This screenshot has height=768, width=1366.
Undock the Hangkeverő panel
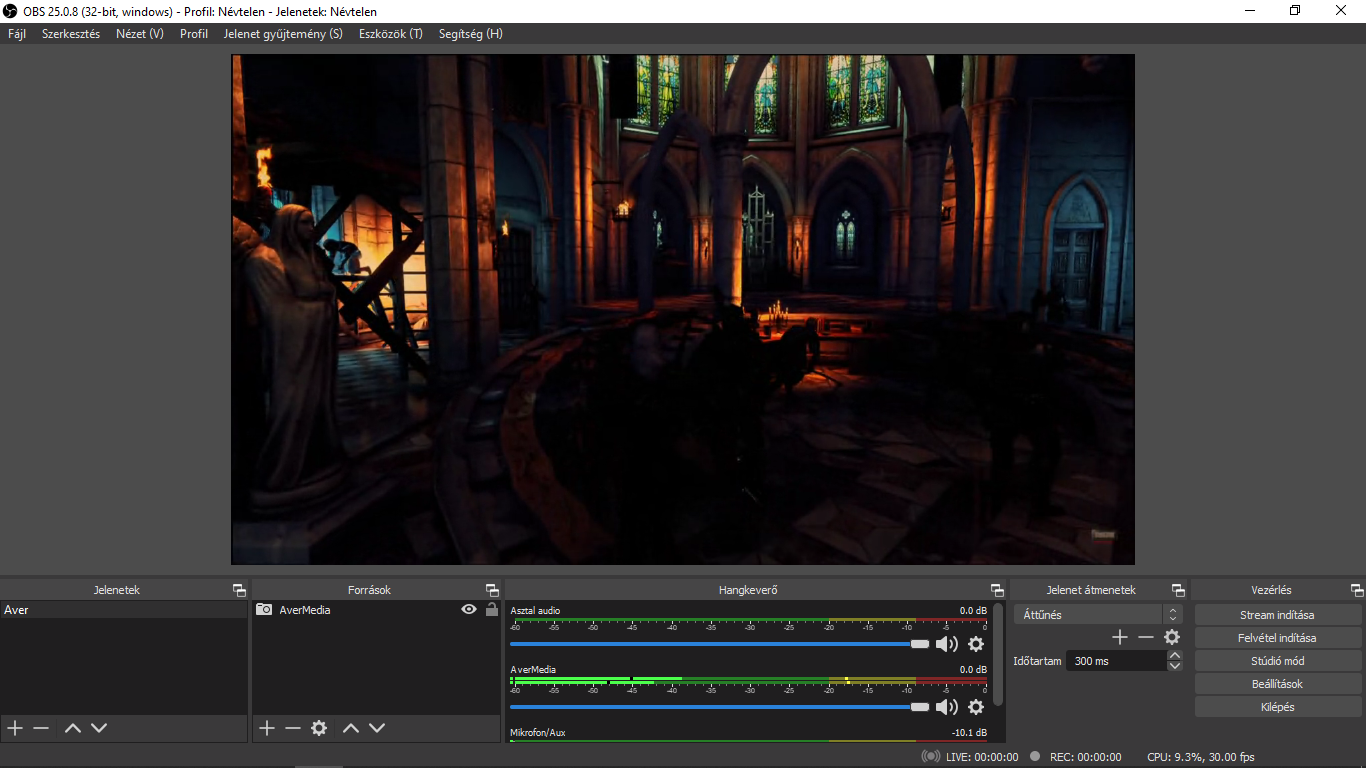[x=997, y=590]
